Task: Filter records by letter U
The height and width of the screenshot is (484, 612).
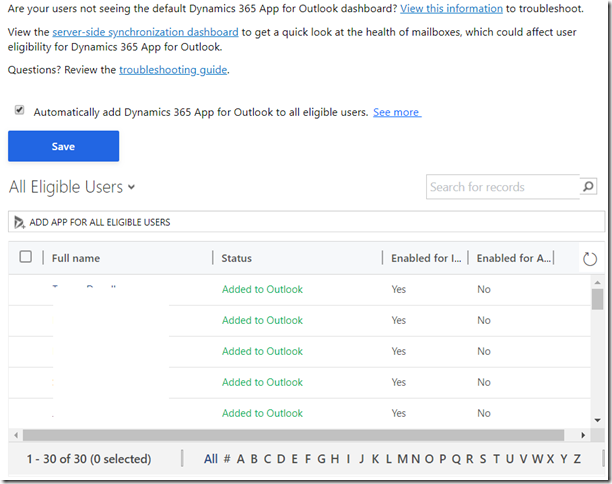Action: pos(510,459)
